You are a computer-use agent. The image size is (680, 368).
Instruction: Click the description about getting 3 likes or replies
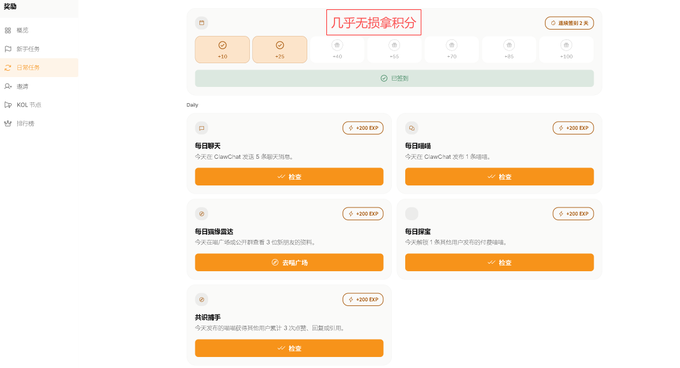coord(270,329)
